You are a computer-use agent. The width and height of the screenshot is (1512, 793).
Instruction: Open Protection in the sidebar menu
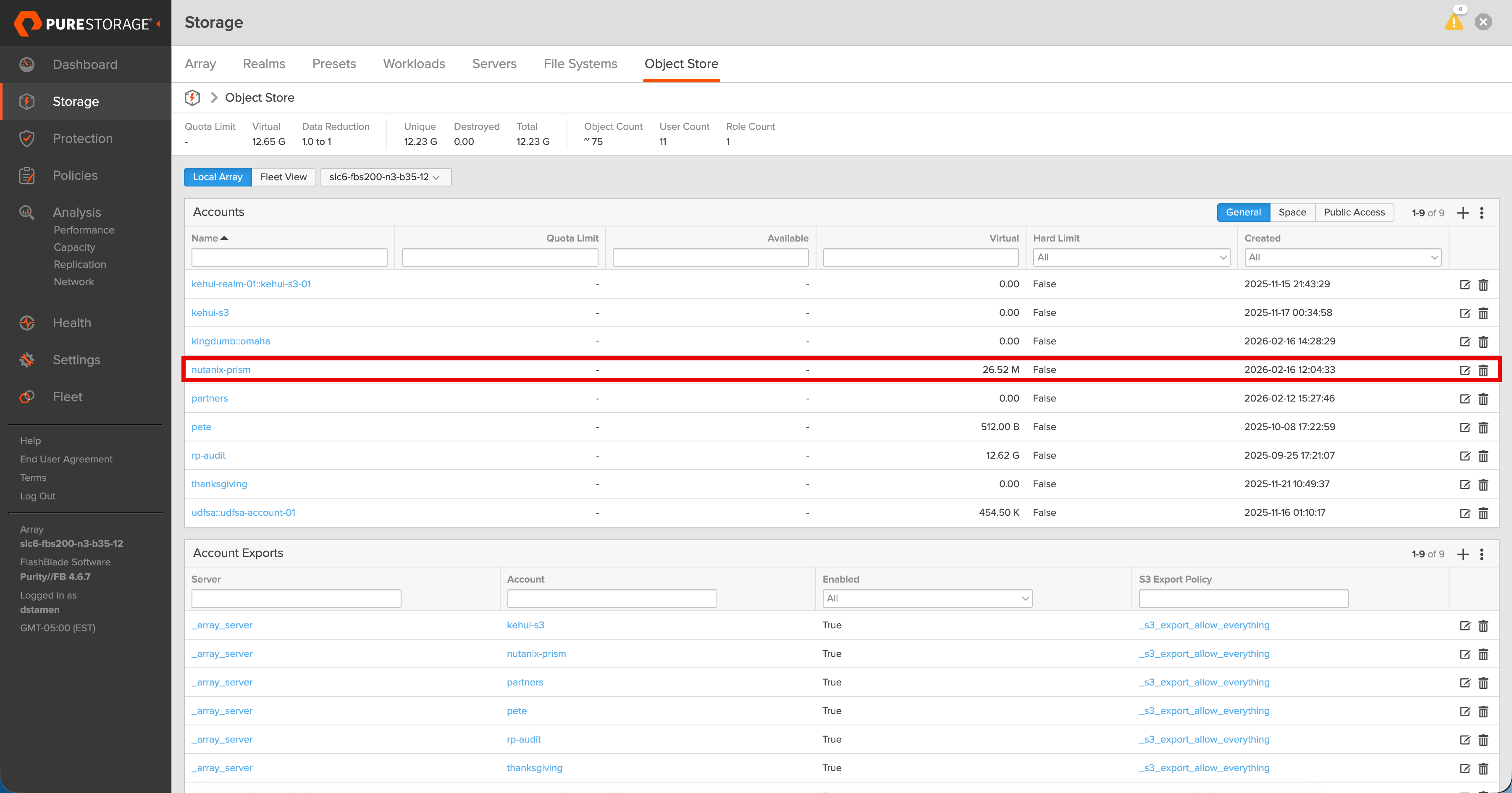[83, 139]
